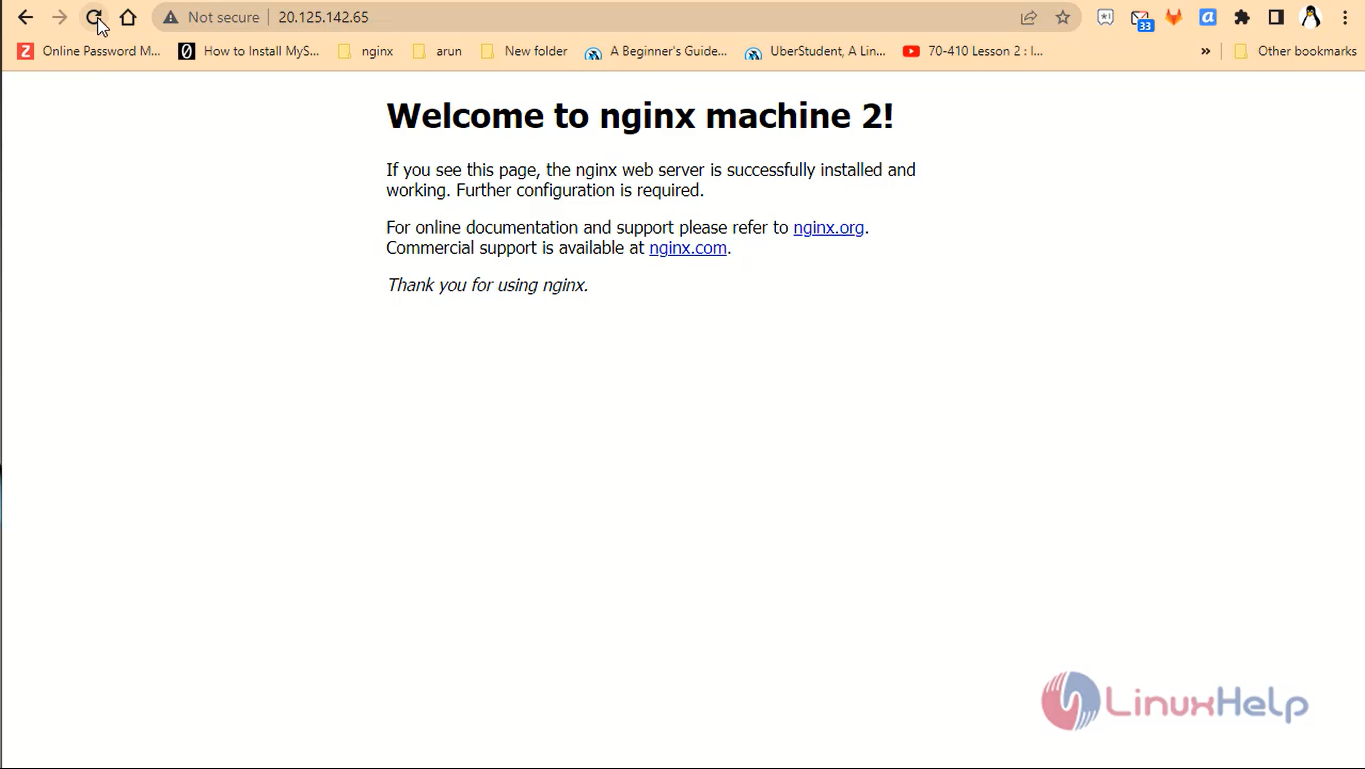Click the Thank you for using nginx. text
The image size is (1365, 769).
[487, 285]
